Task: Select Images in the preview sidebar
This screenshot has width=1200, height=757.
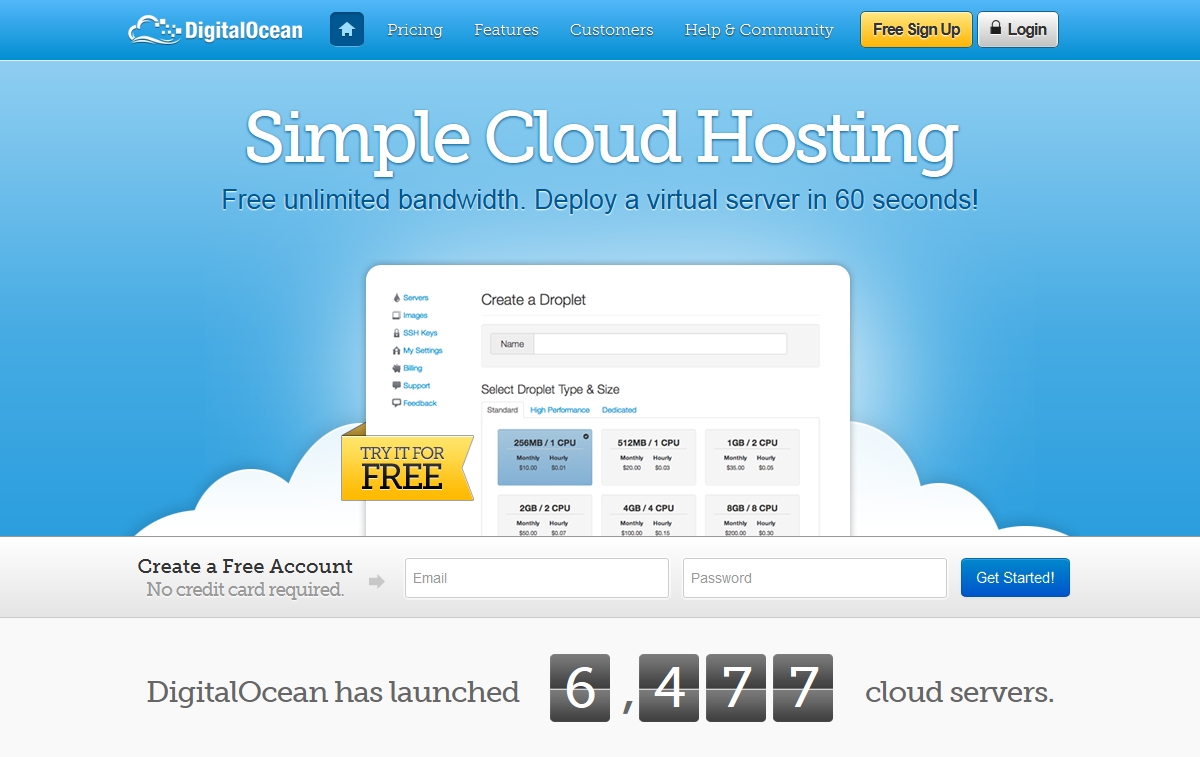Action: (410, 315)
